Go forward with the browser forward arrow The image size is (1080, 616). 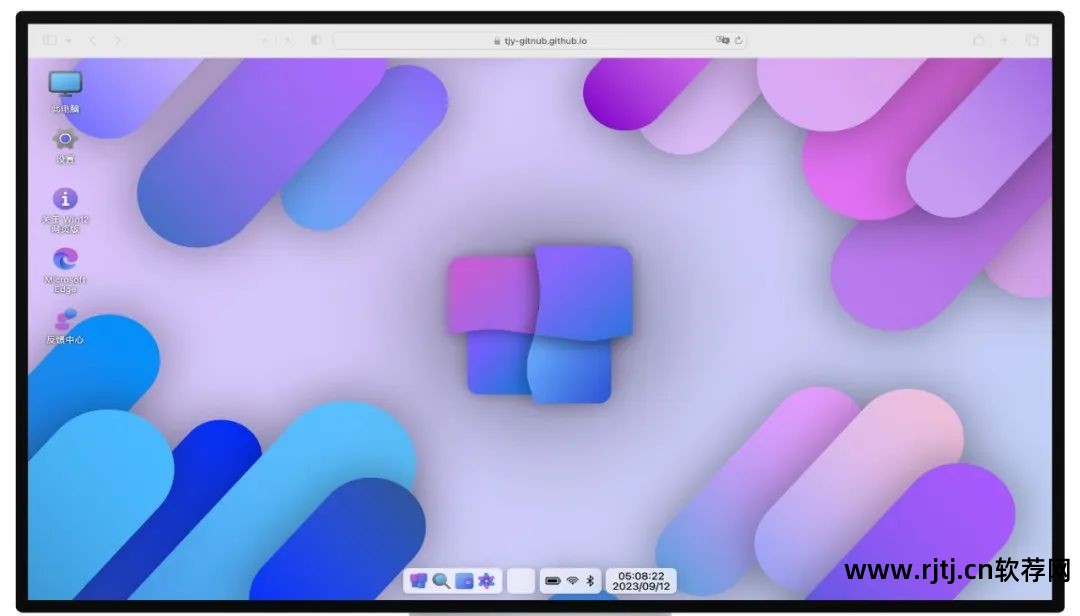[118, 41]
